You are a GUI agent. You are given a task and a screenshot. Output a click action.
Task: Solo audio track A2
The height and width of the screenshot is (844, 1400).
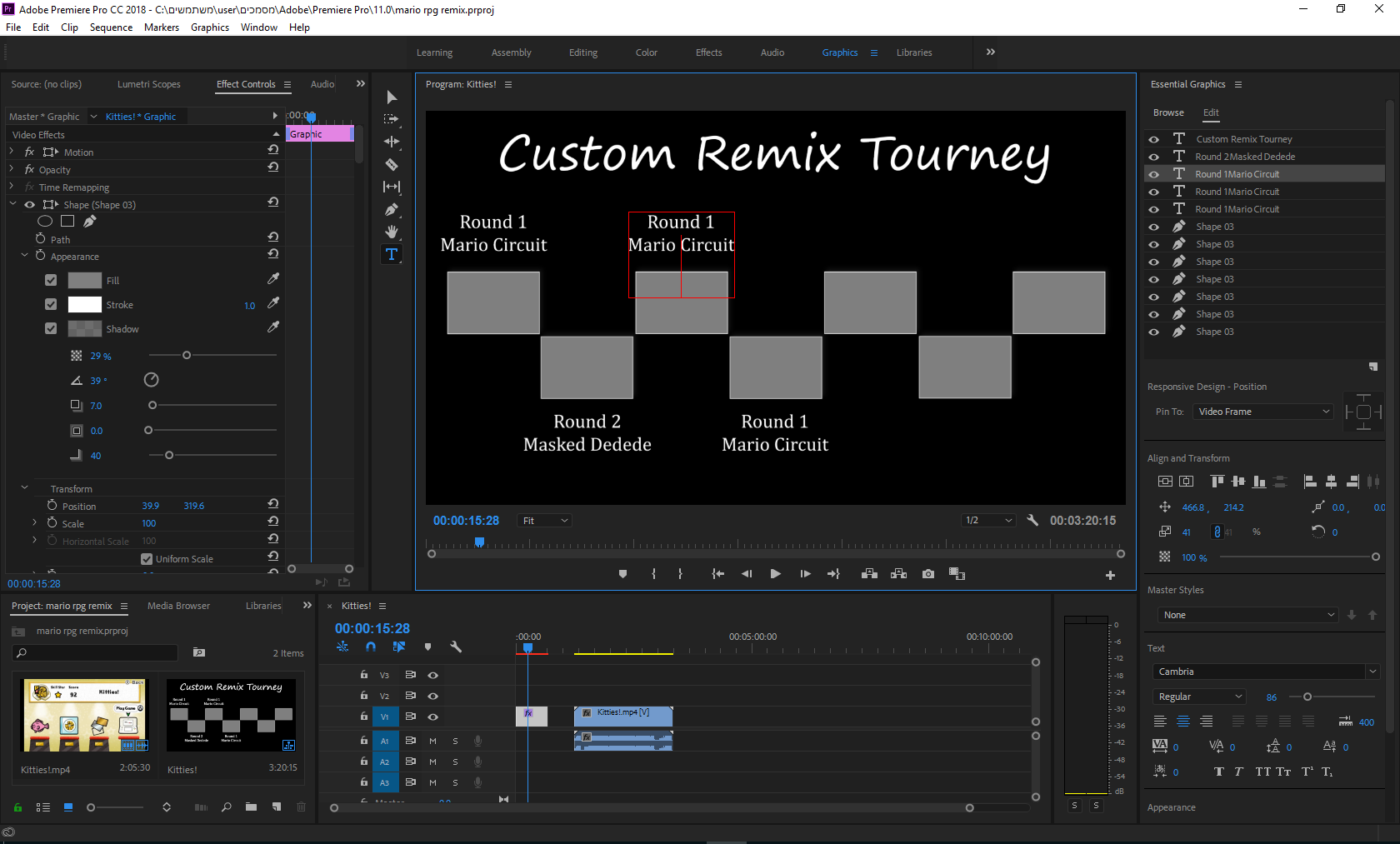(x=455, y=762)
